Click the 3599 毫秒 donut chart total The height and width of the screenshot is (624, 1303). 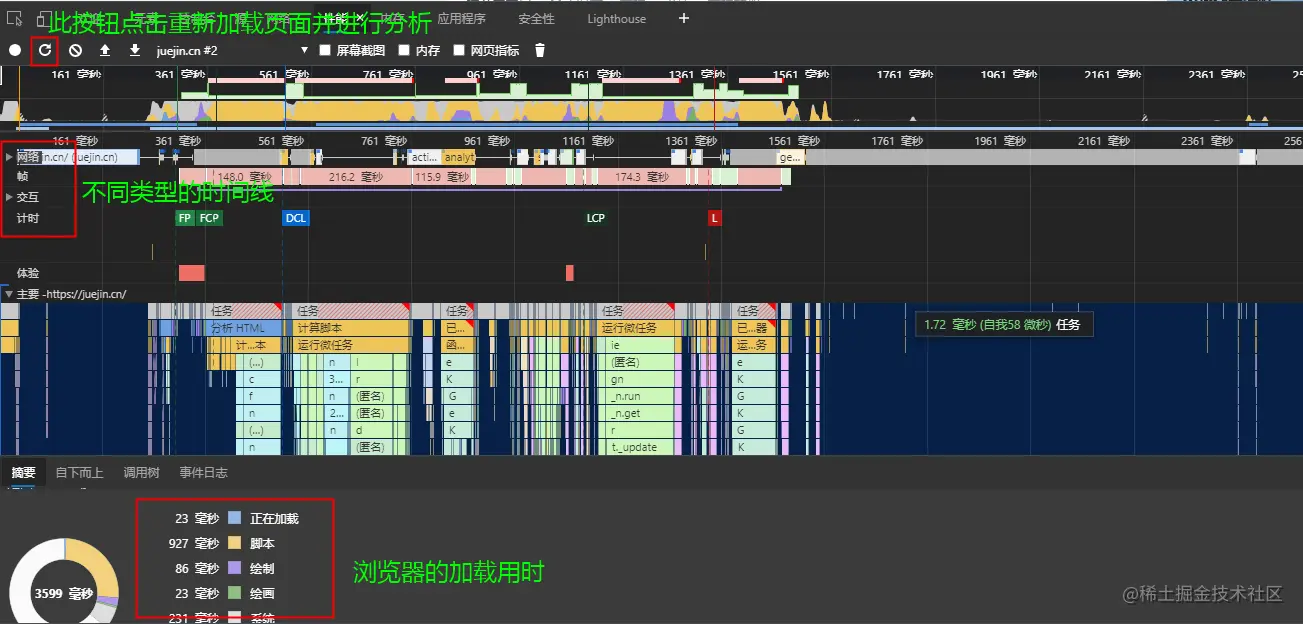pyautogui.click(x=64, y=594)
